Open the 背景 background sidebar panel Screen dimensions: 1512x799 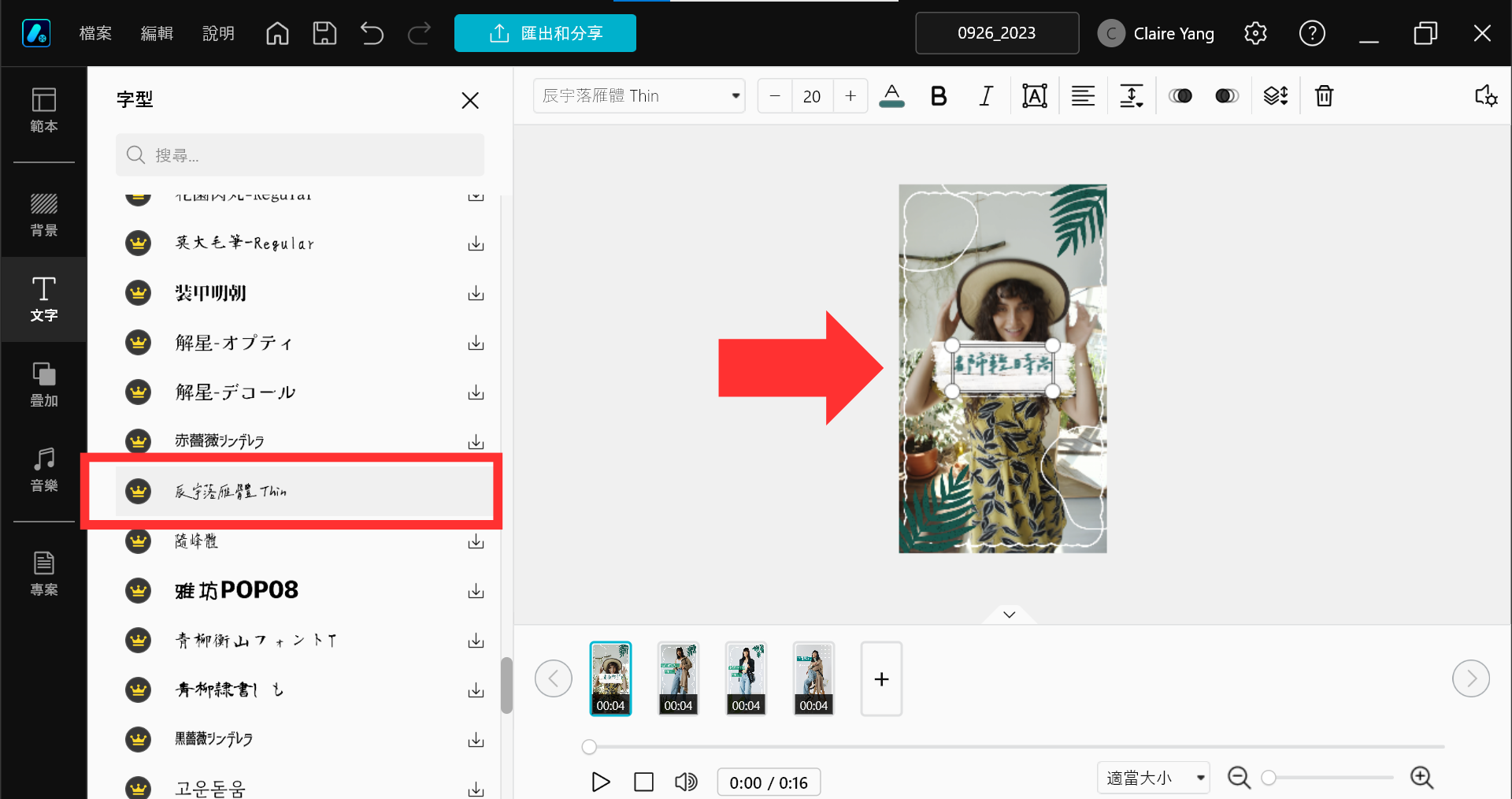(x=44, y=214)
